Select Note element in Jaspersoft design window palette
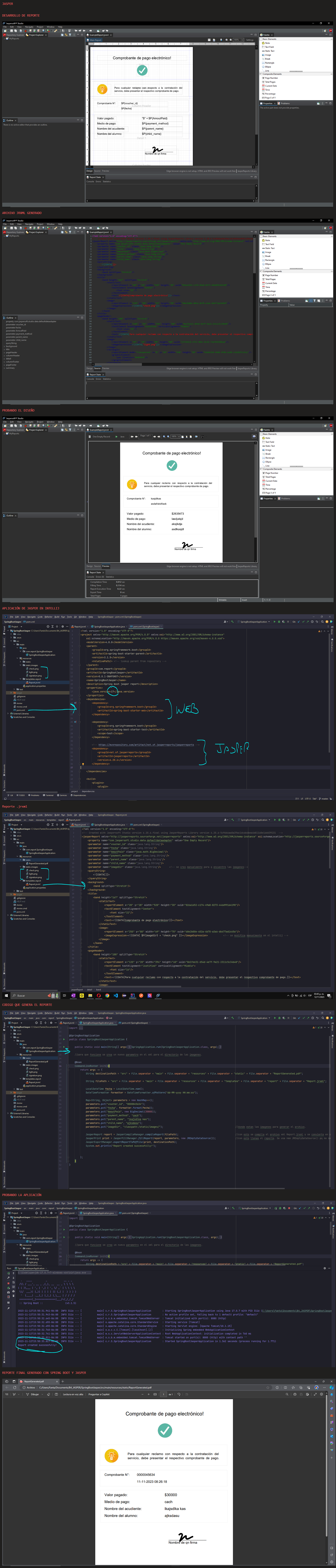The image size is (336, 1568). click(x=266, y=43)
